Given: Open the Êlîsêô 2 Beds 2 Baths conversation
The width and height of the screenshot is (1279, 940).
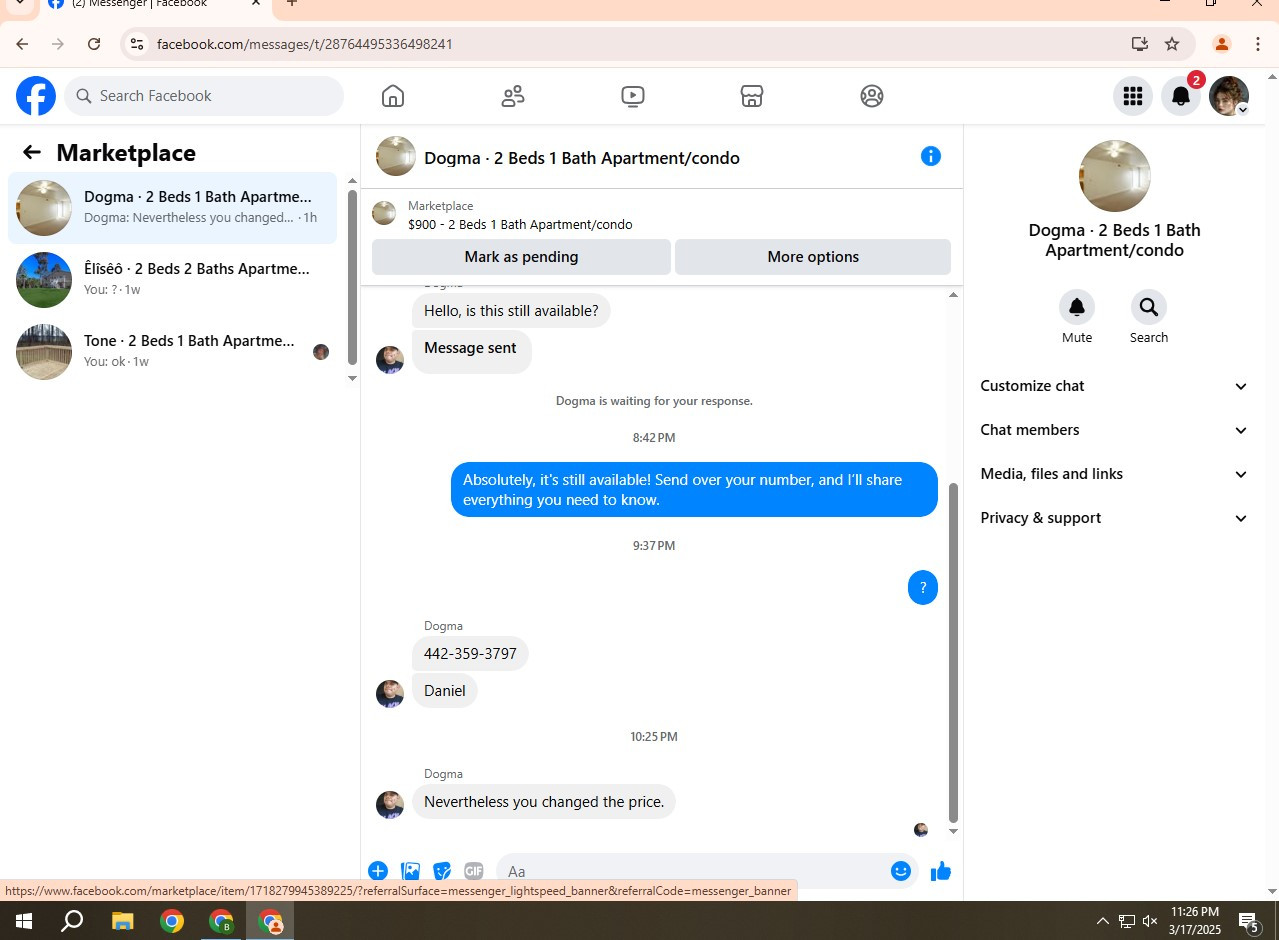Looking at the screenshot, I should pos(172,280).
